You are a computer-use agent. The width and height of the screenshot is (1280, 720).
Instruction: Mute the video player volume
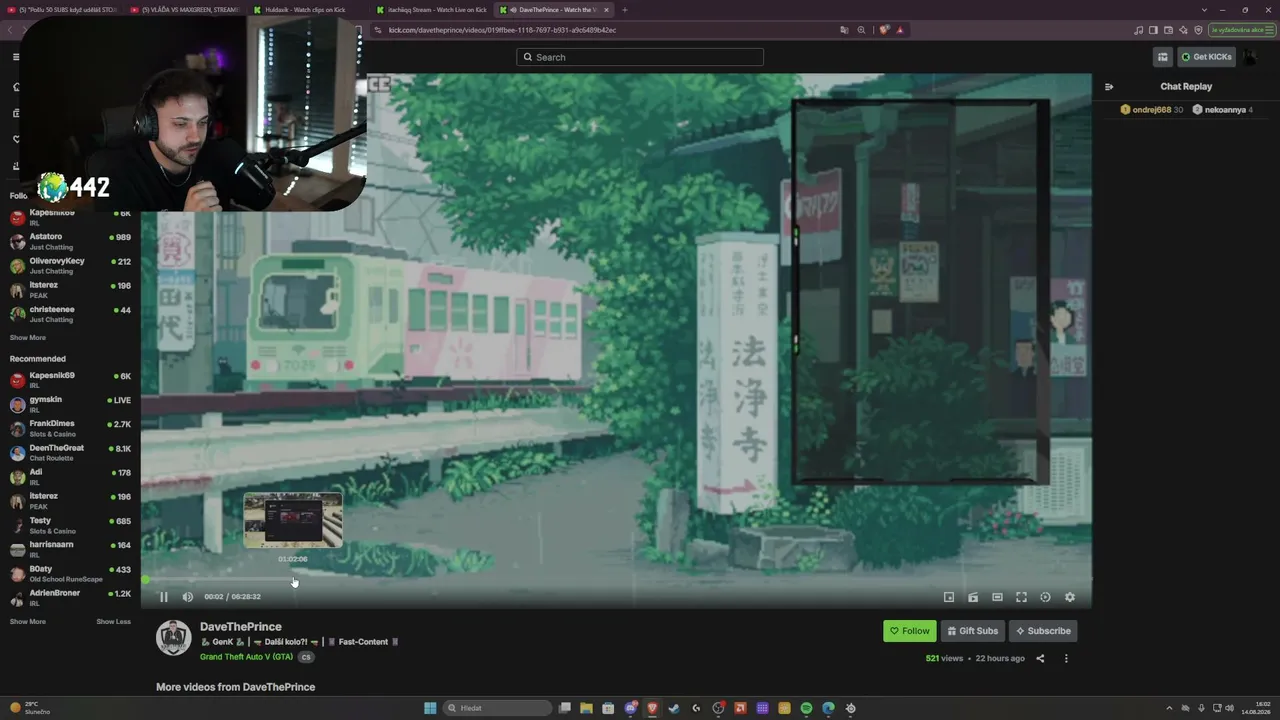click(188, 597)
